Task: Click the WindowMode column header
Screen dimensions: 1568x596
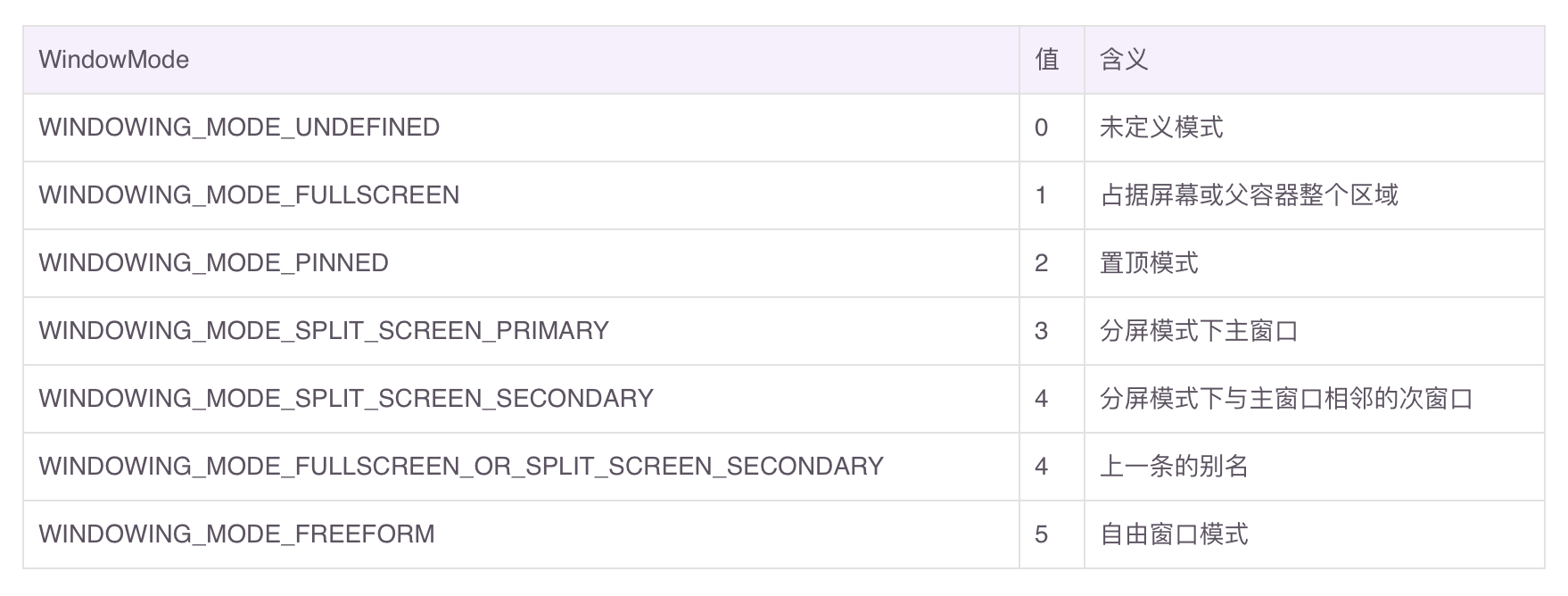Action: pos(521,60)
